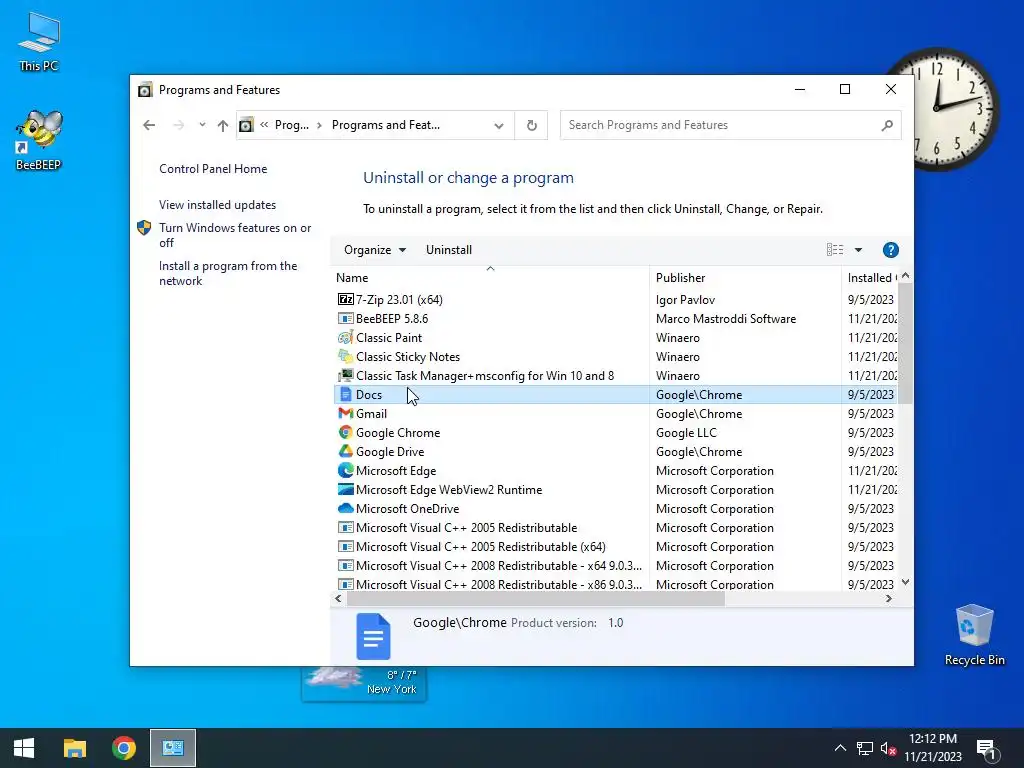This screenshot has height=768, width=1024.
Task: Click the horizontal scrollbar right arrow
Action: [888, 598]
